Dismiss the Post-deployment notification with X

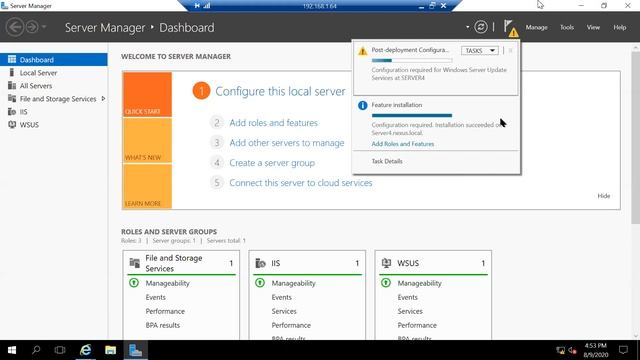tap(511, 51)
